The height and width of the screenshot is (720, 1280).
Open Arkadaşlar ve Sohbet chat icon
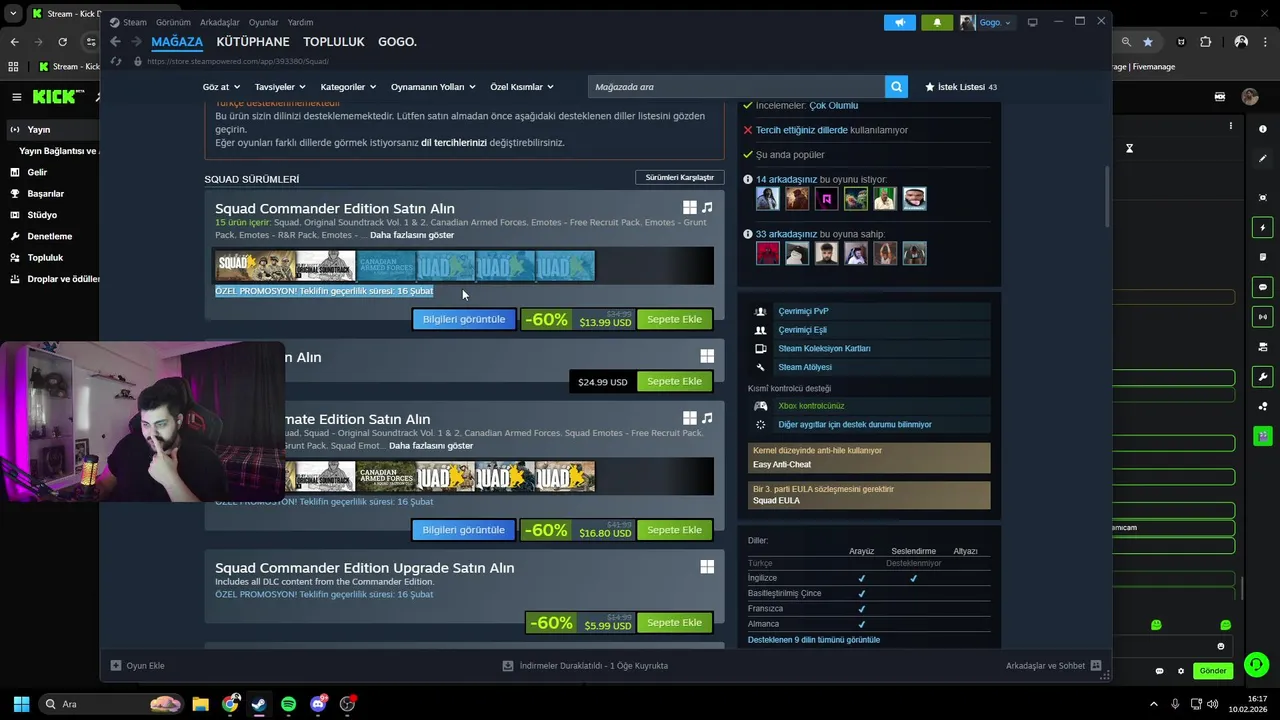point(1096,665)
